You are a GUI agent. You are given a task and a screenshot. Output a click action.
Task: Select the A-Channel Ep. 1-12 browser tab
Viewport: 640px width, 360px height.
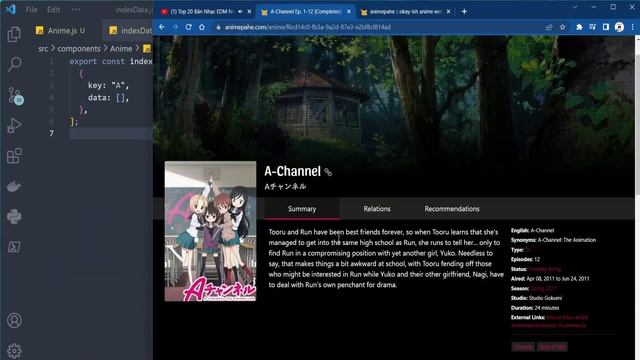(305, 11)
